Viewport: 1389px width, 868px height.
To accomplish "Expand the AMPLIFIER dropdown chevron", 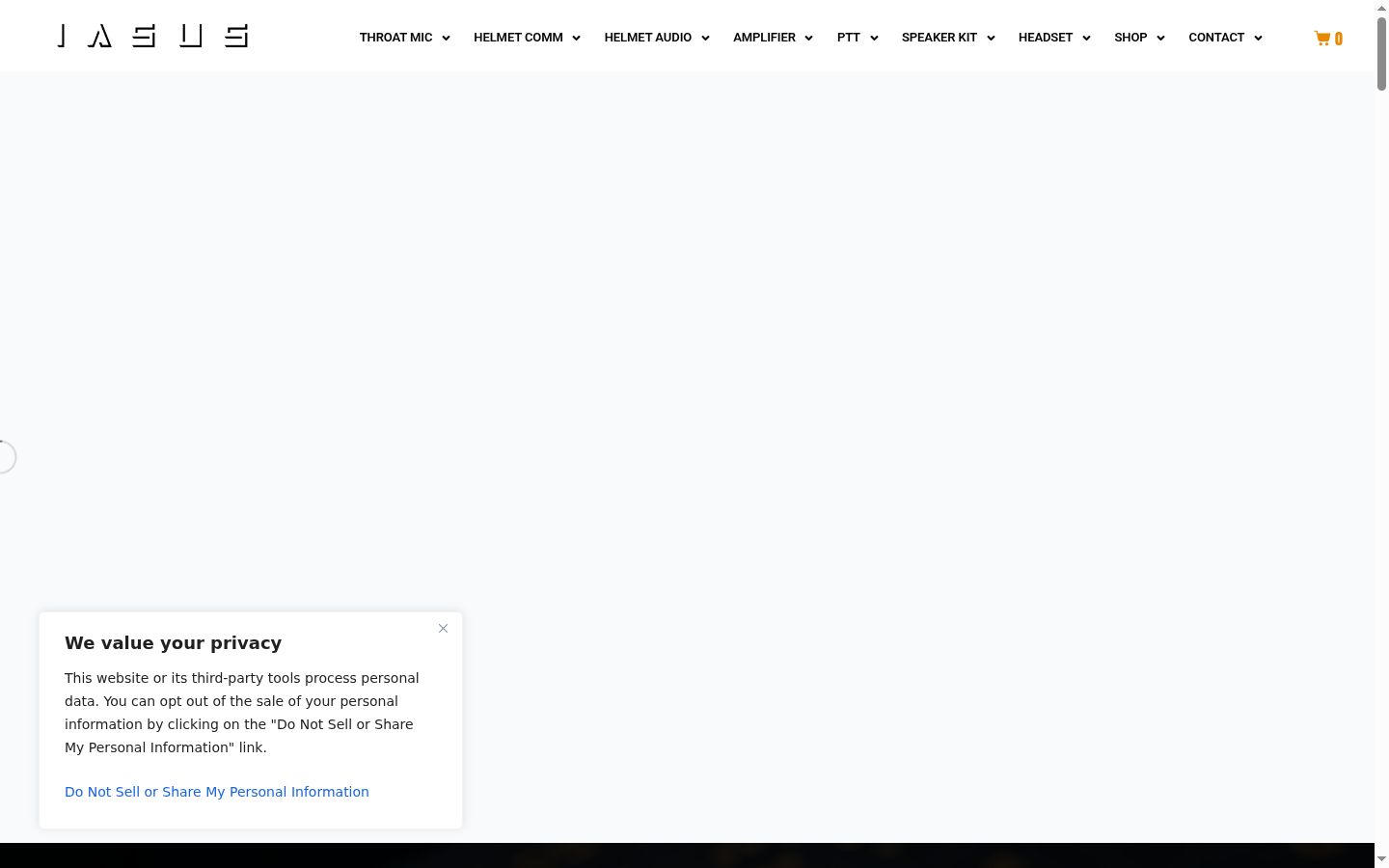I will 808,39.
